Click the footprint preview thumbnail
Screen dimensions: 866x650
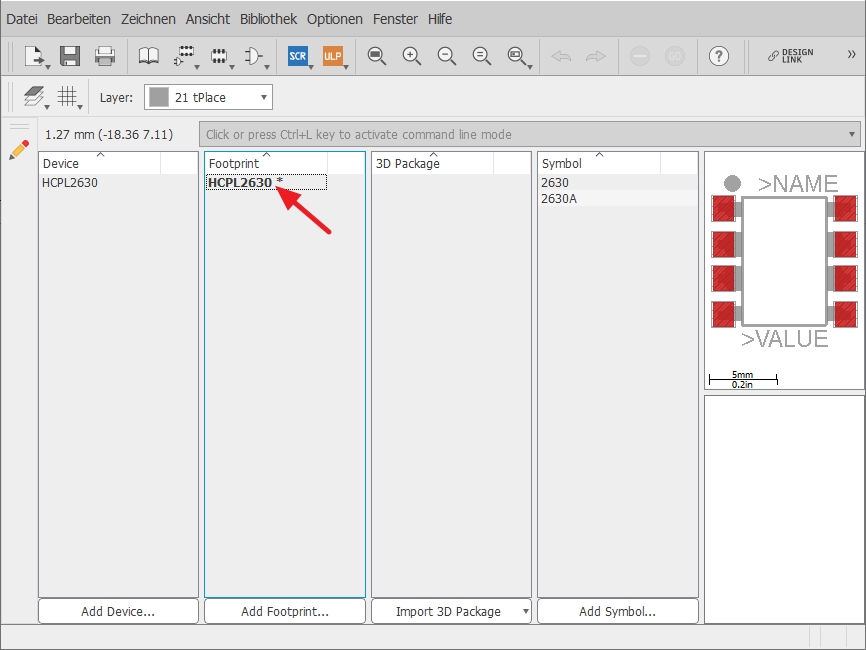coord(784,271)
